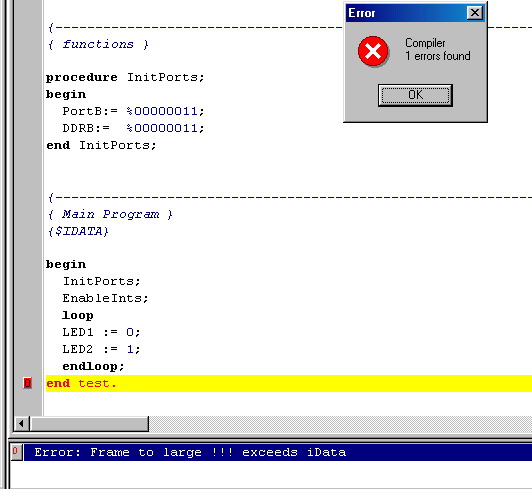The width and height of the screenshot is (532, 490).
Task: Click 'procedure InitPorts;' line
Action: 125,77
